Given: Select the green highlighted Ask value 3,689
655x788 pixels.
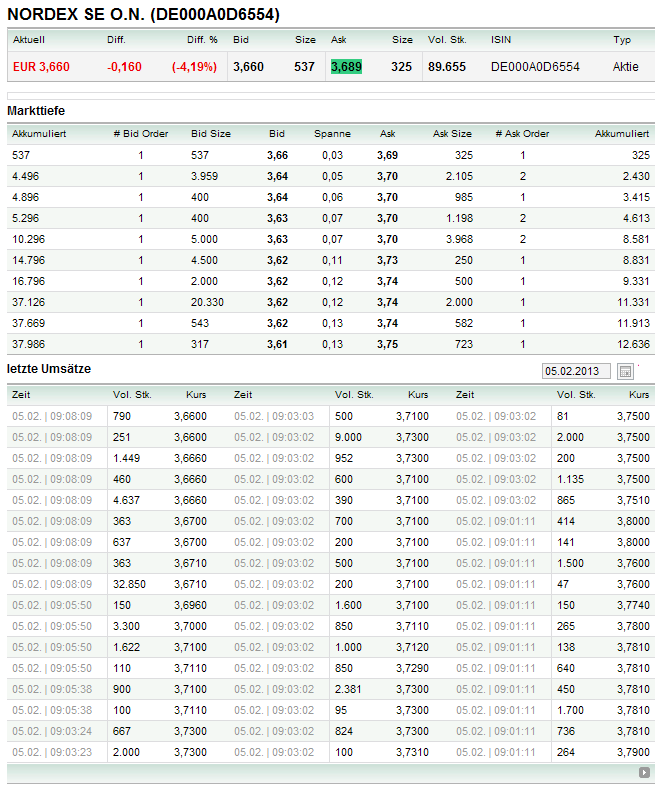Looking at the screenshot, I should tap(346, 67).
